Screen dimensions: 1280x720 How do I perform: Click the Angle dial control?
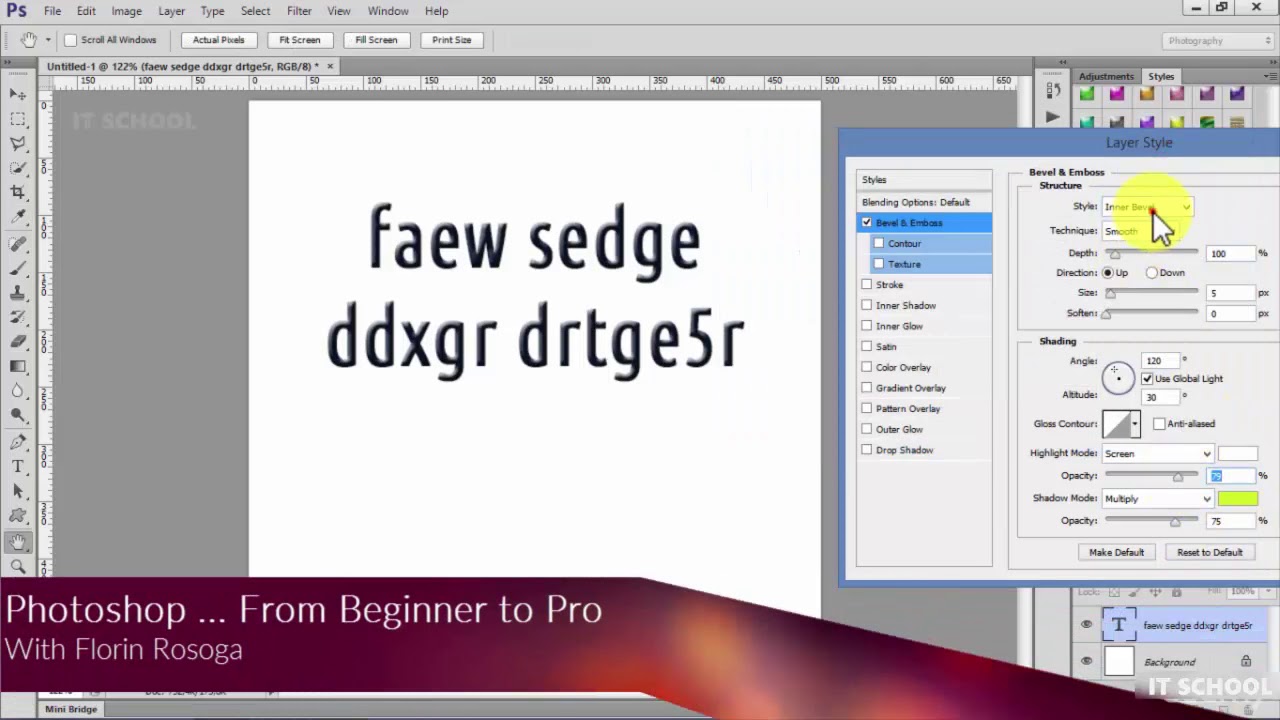click(x=1118, y=377)
